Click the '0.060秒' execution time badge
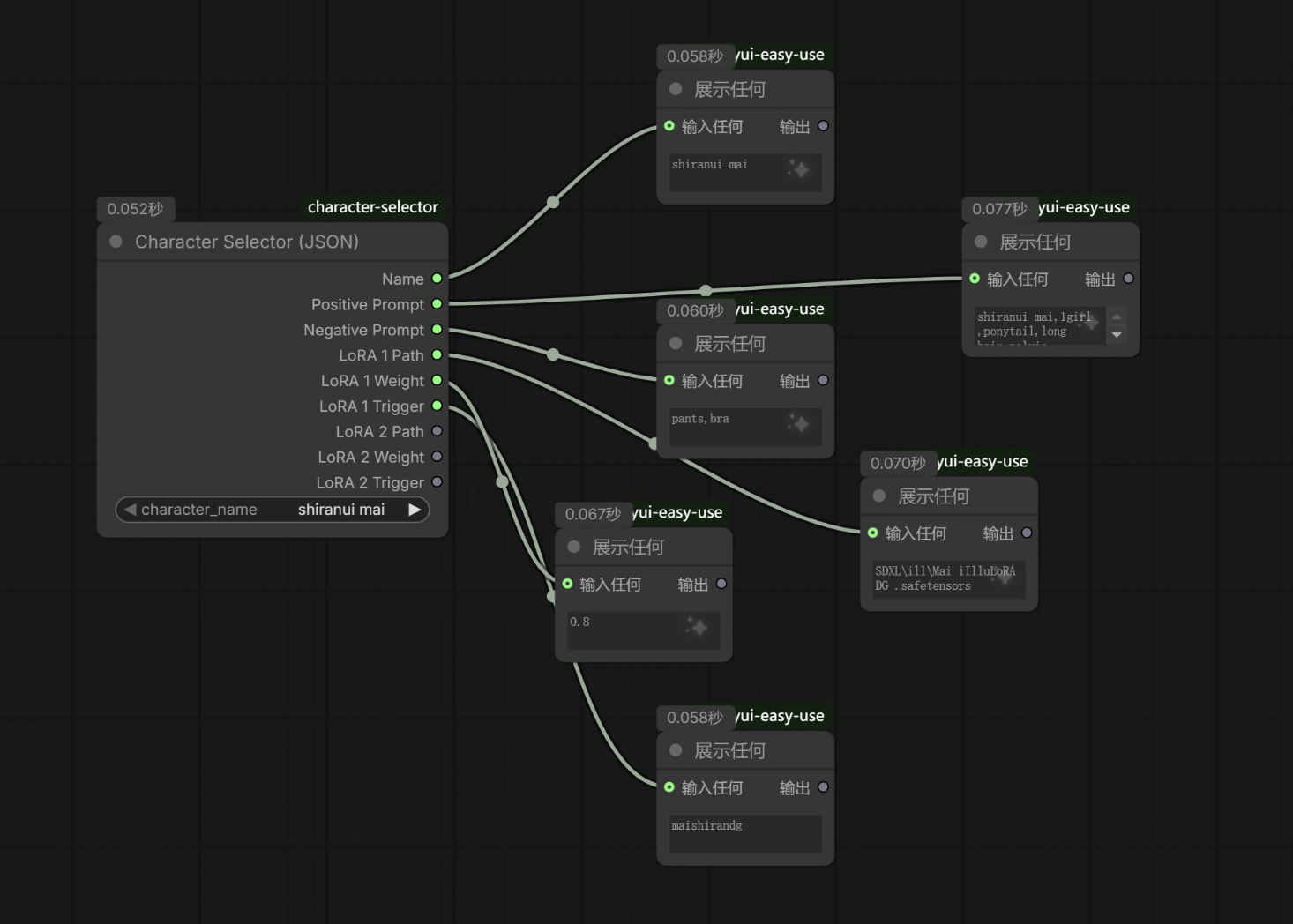 [695, 310]
